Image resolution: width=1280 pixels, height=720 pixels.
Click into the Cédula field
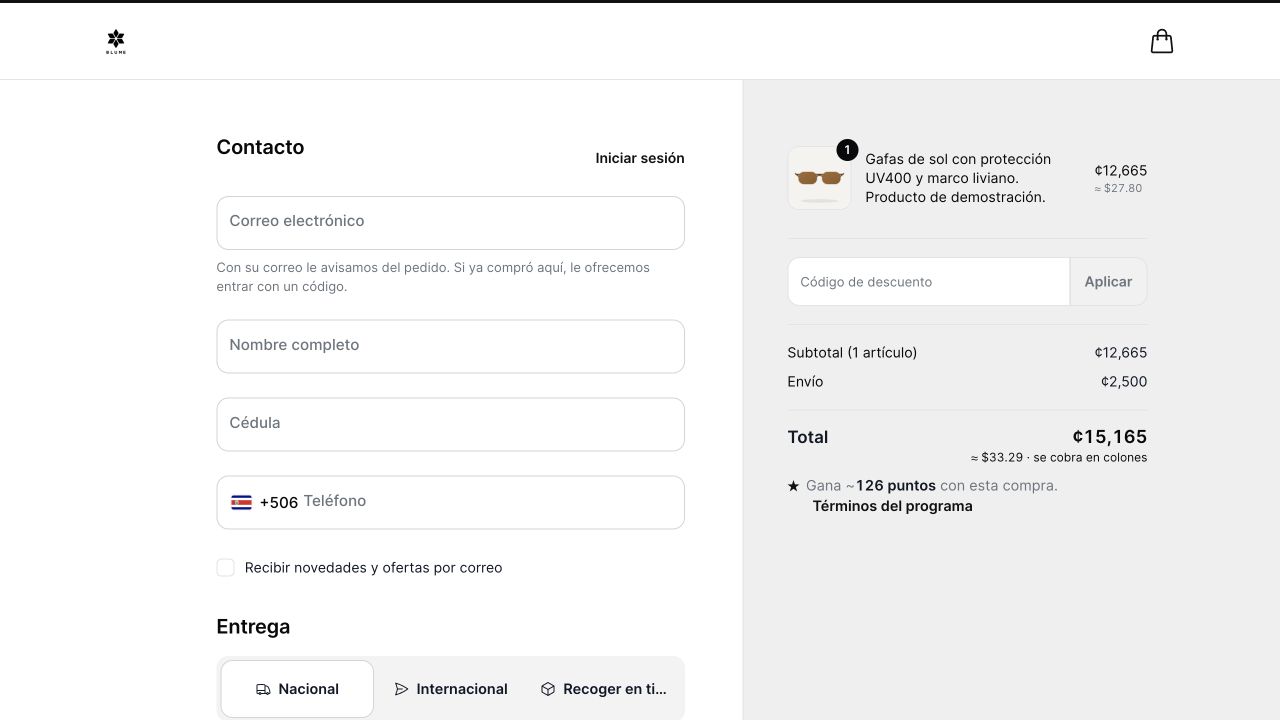450,424
